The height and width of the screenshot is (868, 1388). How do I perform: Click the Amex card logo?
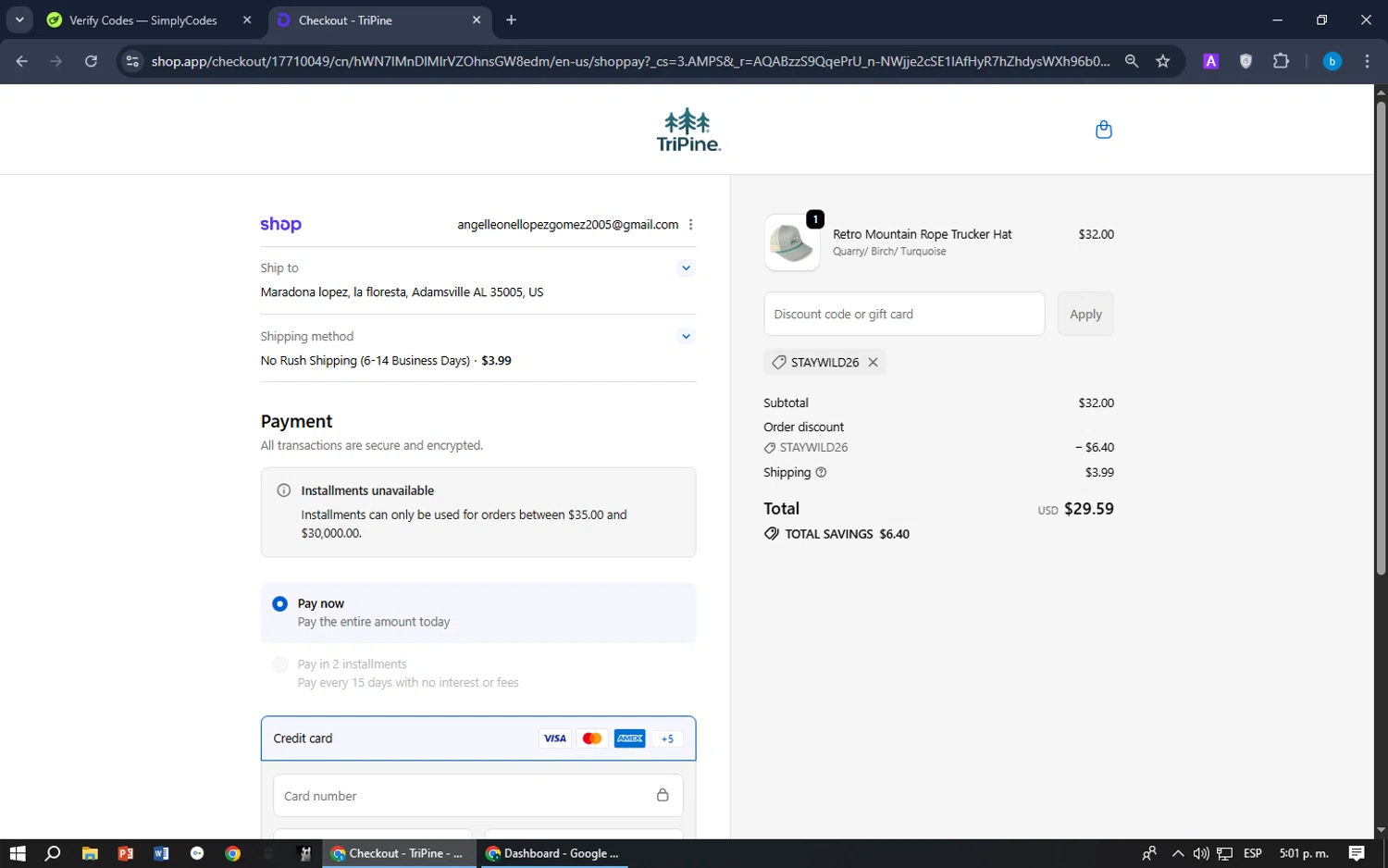point(629,738)
